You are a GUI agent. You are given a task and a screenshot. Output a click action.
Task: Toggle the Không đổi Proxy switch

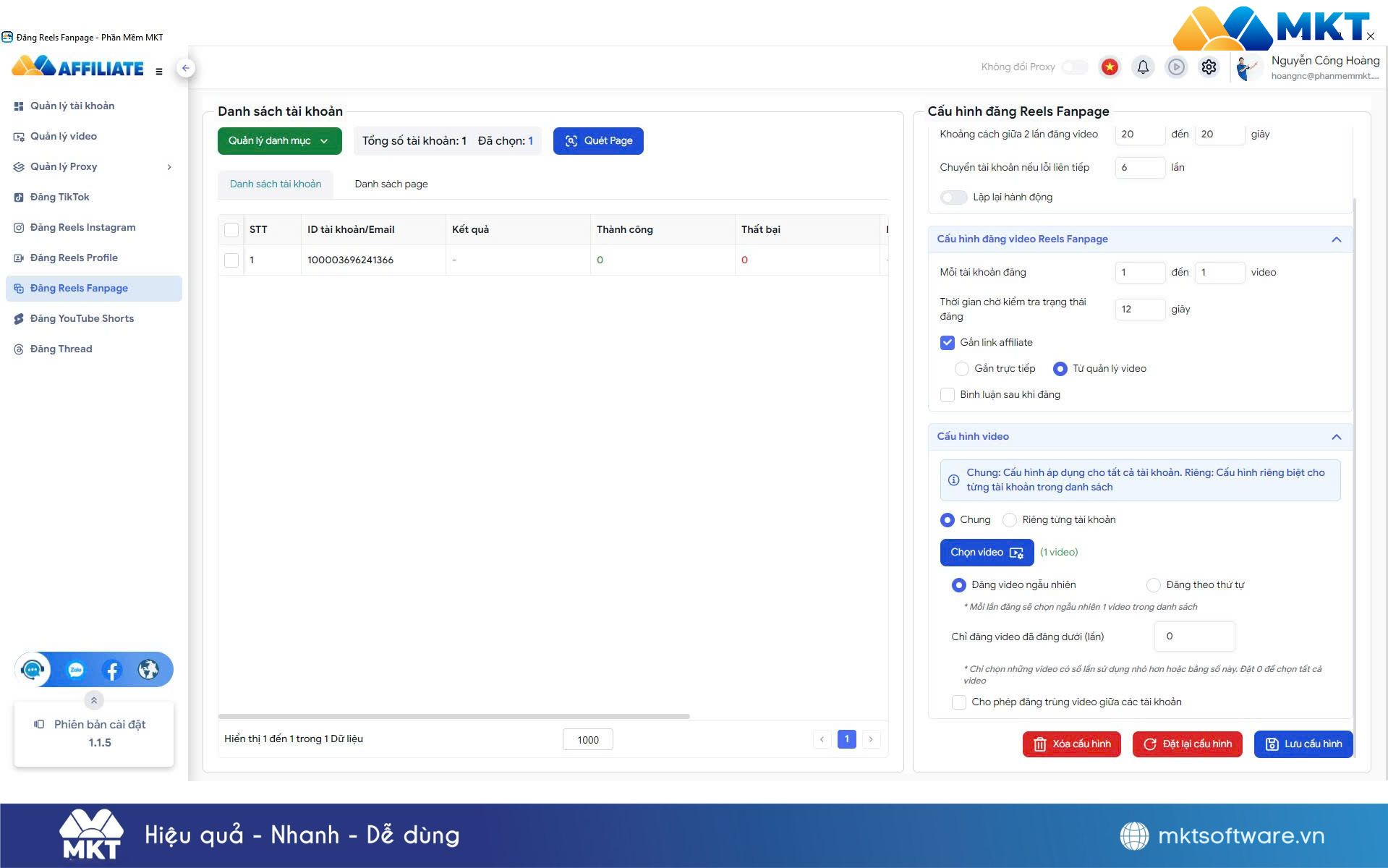[x=1075, y=67]
